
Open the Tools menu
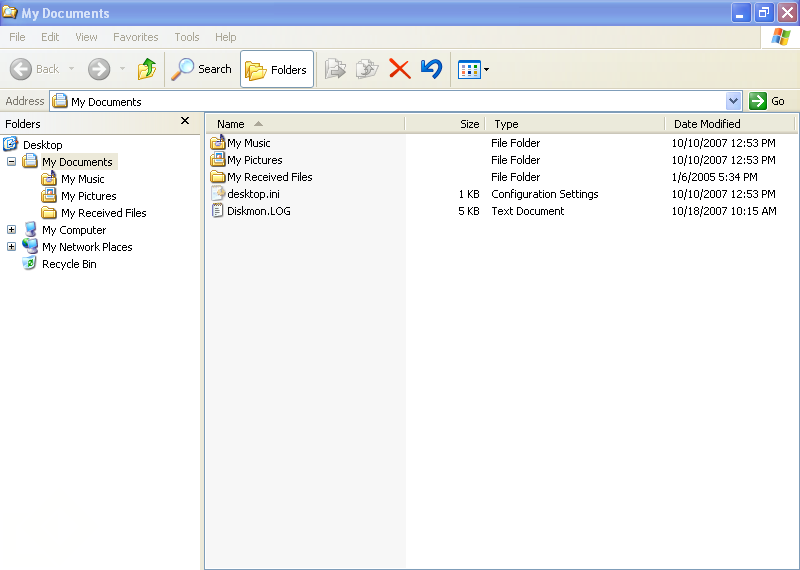pos(187,37)
